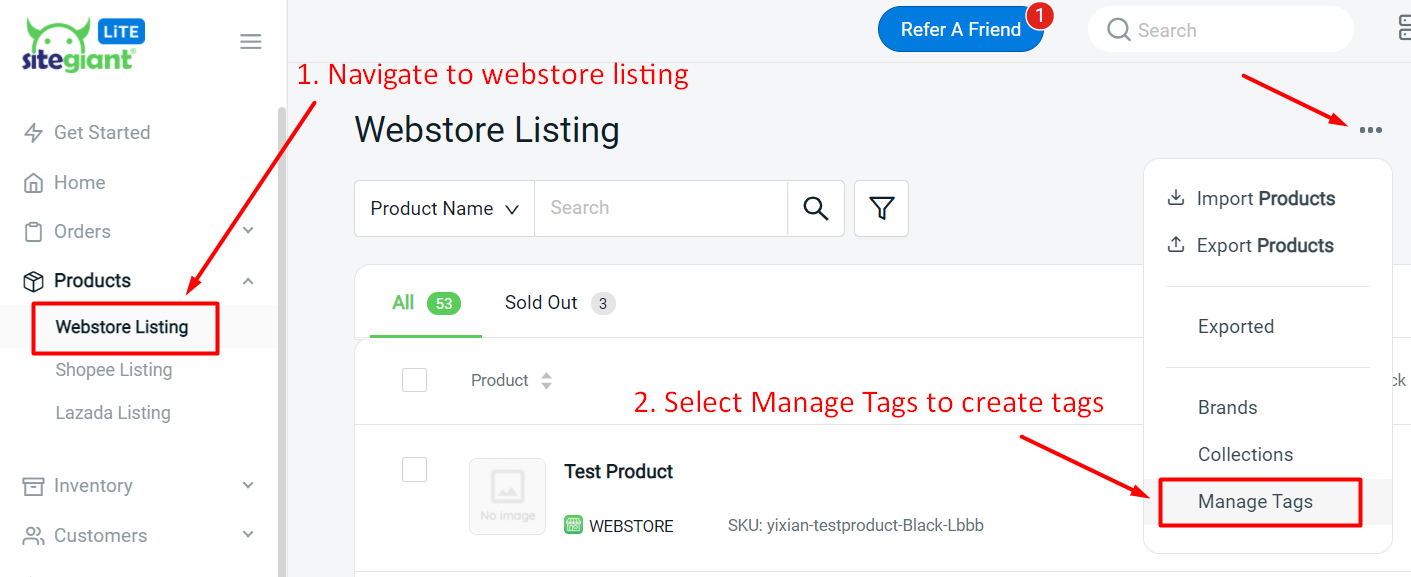Click the SiteGiant Lite logo

pos(84,47)
